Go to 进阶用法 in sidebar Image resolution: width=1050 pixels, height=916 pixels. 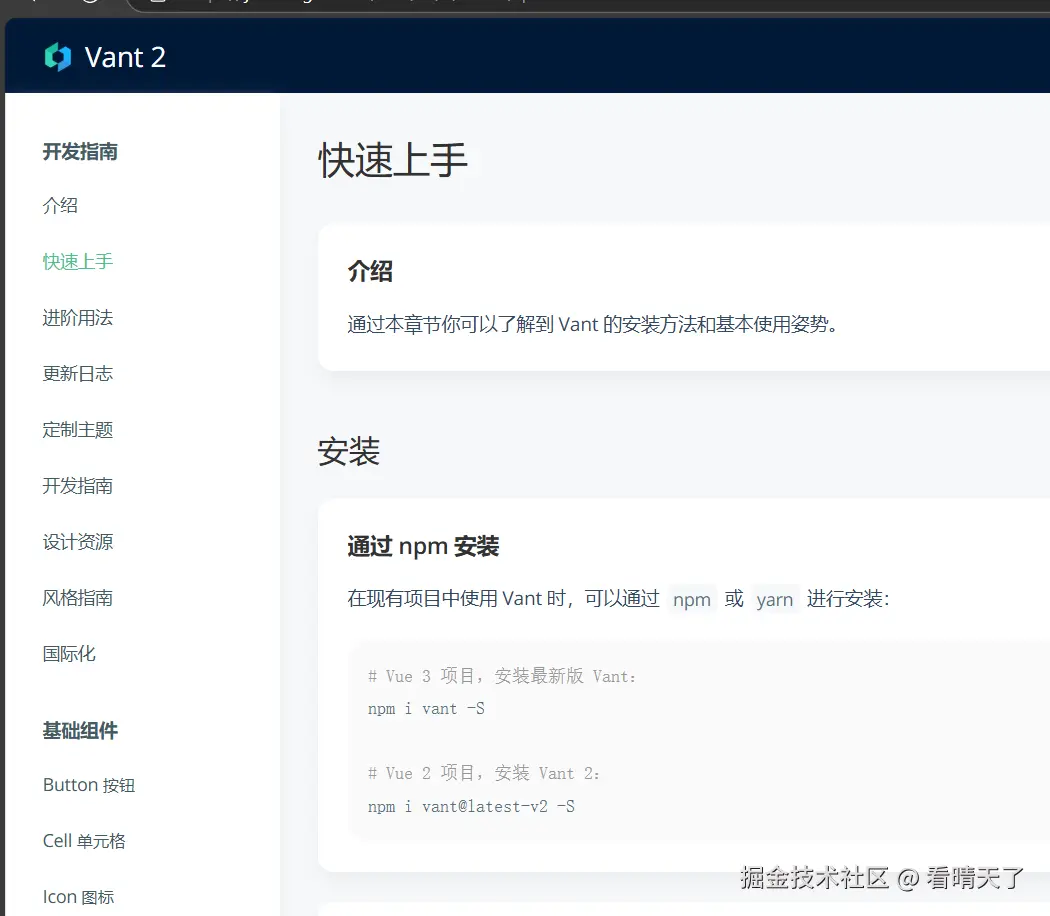point(78,317)
